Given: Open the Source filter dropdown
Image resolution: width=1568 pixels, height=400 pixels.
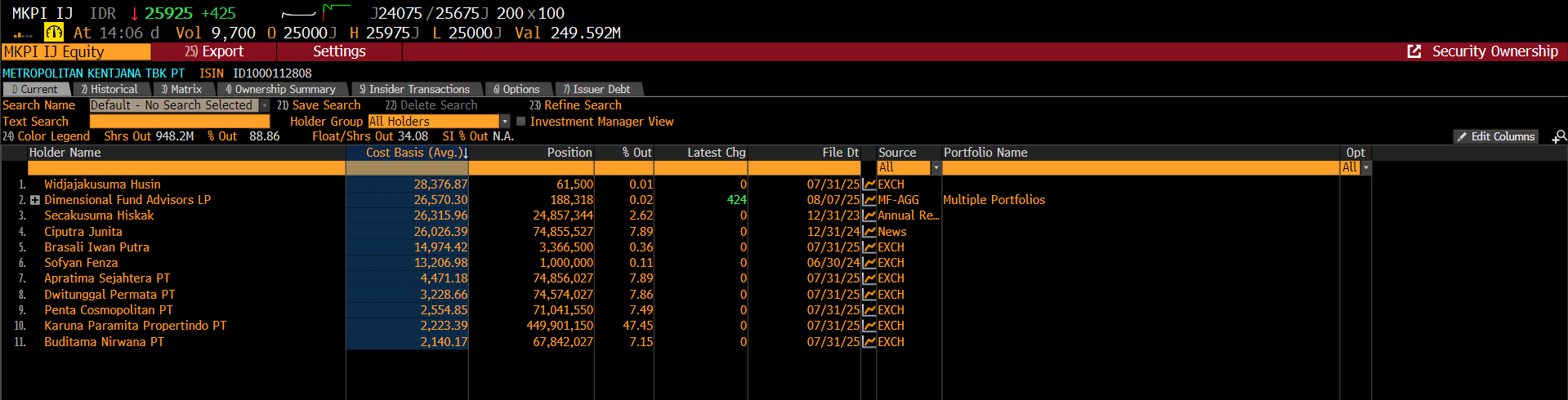Looking at the screenshot, I should 936,167.
